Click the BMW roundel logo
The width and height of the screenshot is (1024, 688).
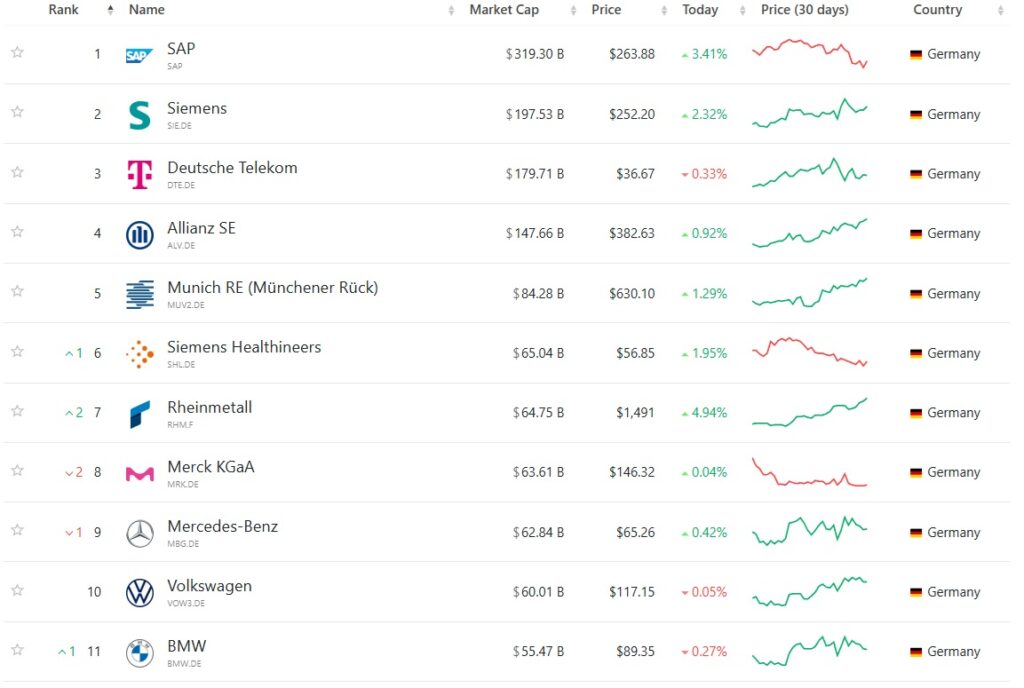[139, 653]
